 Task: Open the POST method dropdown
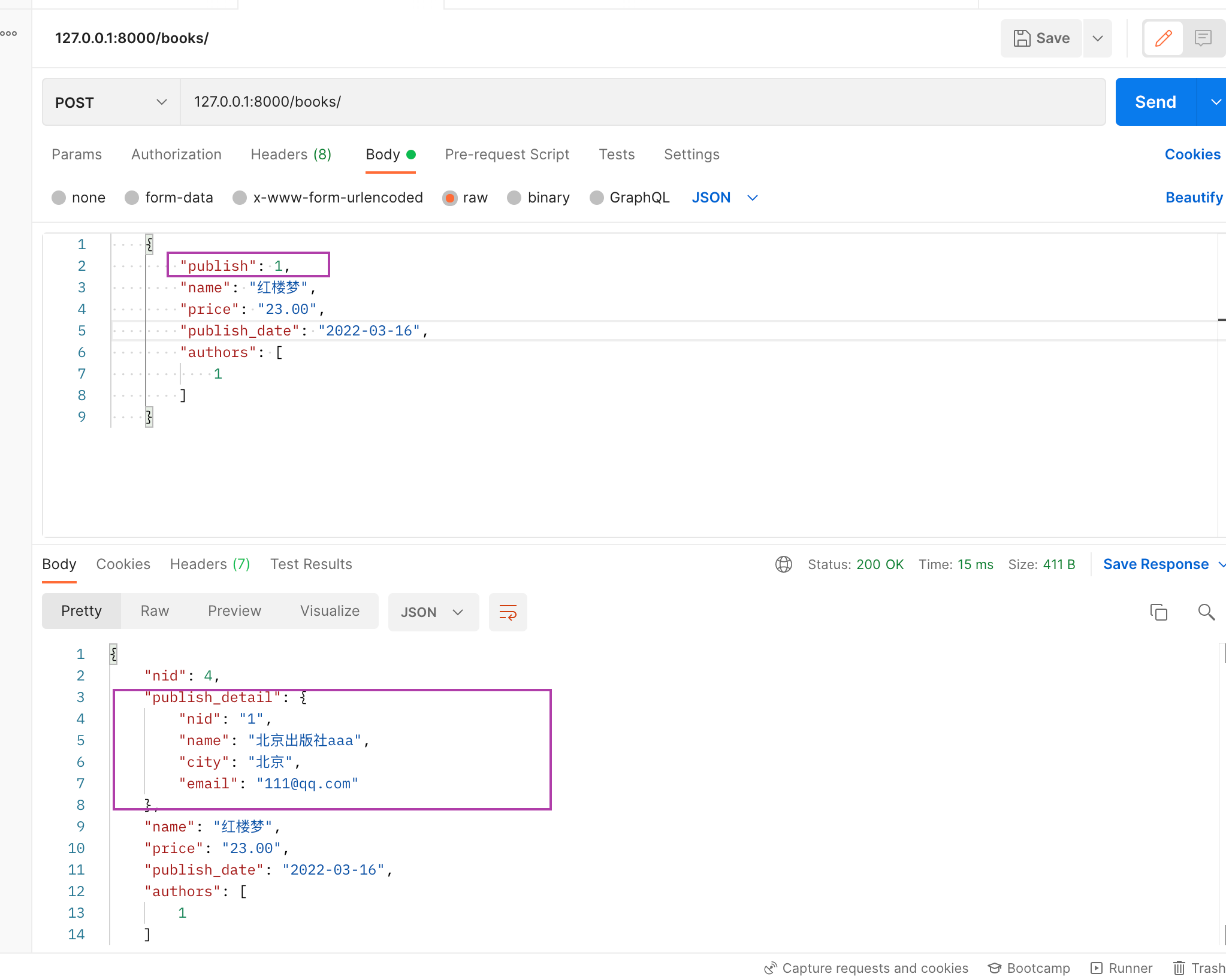click(111, 102)
